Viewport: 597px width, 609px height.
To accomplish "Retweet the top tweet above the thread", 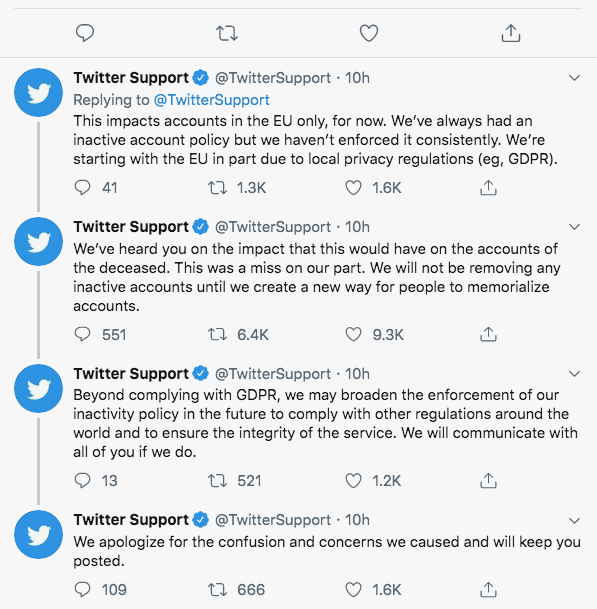I will click(x=227, y=33).
